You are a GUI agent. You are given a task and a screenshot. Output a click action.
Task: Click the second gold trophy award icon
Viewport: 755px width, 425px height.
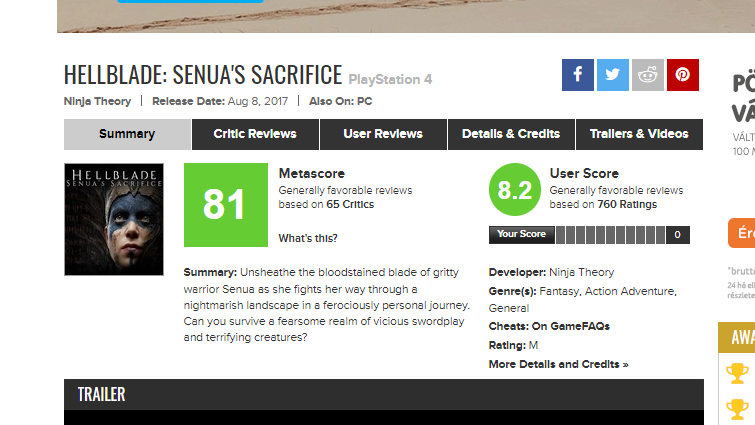[737, 408]
